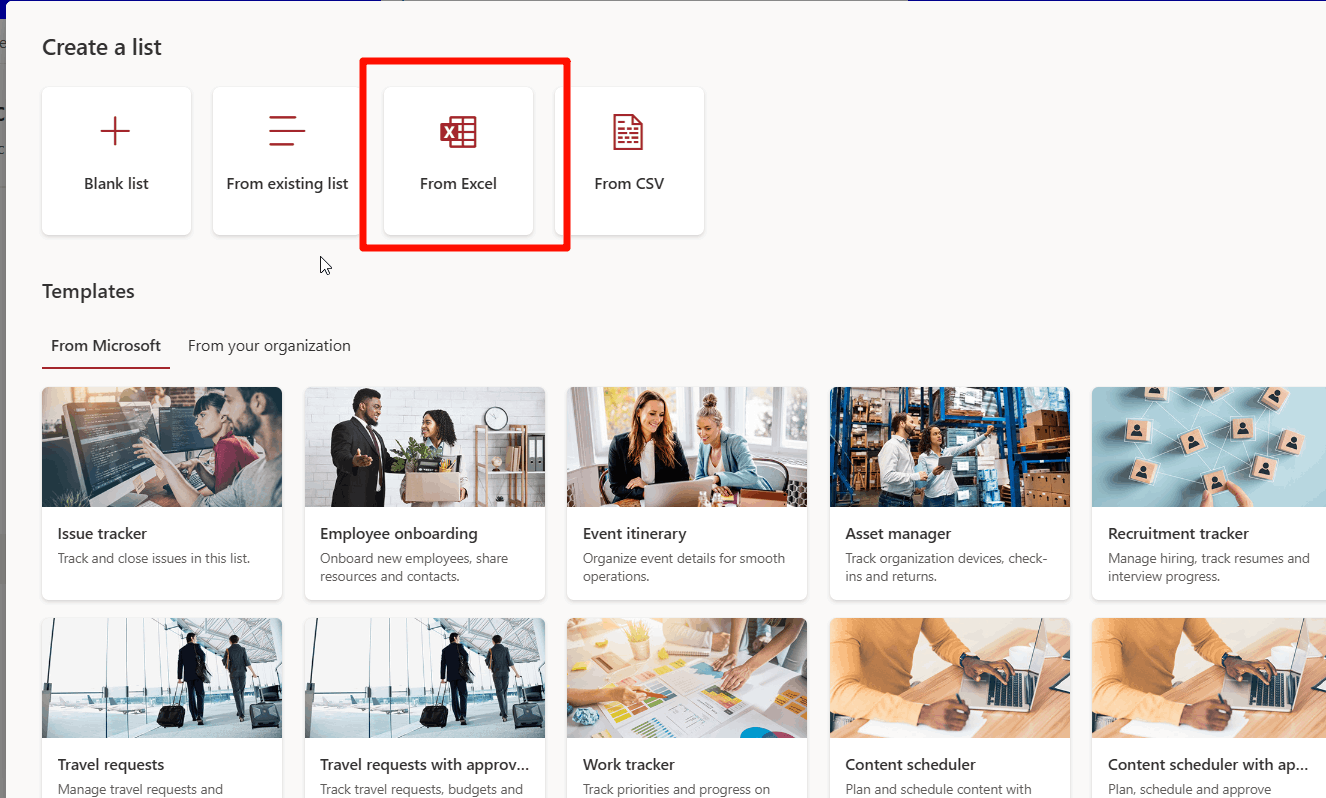Click 'Organize event details for smooth operations' description
Viewport: 1326px width, 798px height.
tap(684, 568)
